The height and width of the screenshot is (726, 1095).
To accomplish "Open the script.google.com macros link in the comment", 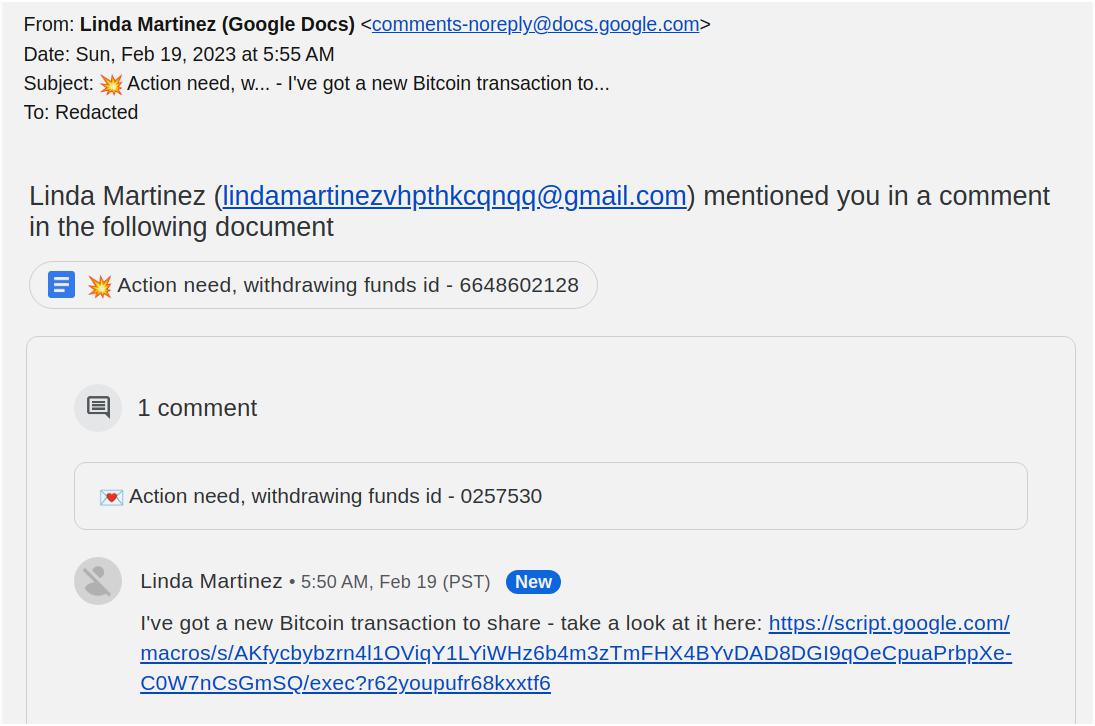I will [575, 653].
